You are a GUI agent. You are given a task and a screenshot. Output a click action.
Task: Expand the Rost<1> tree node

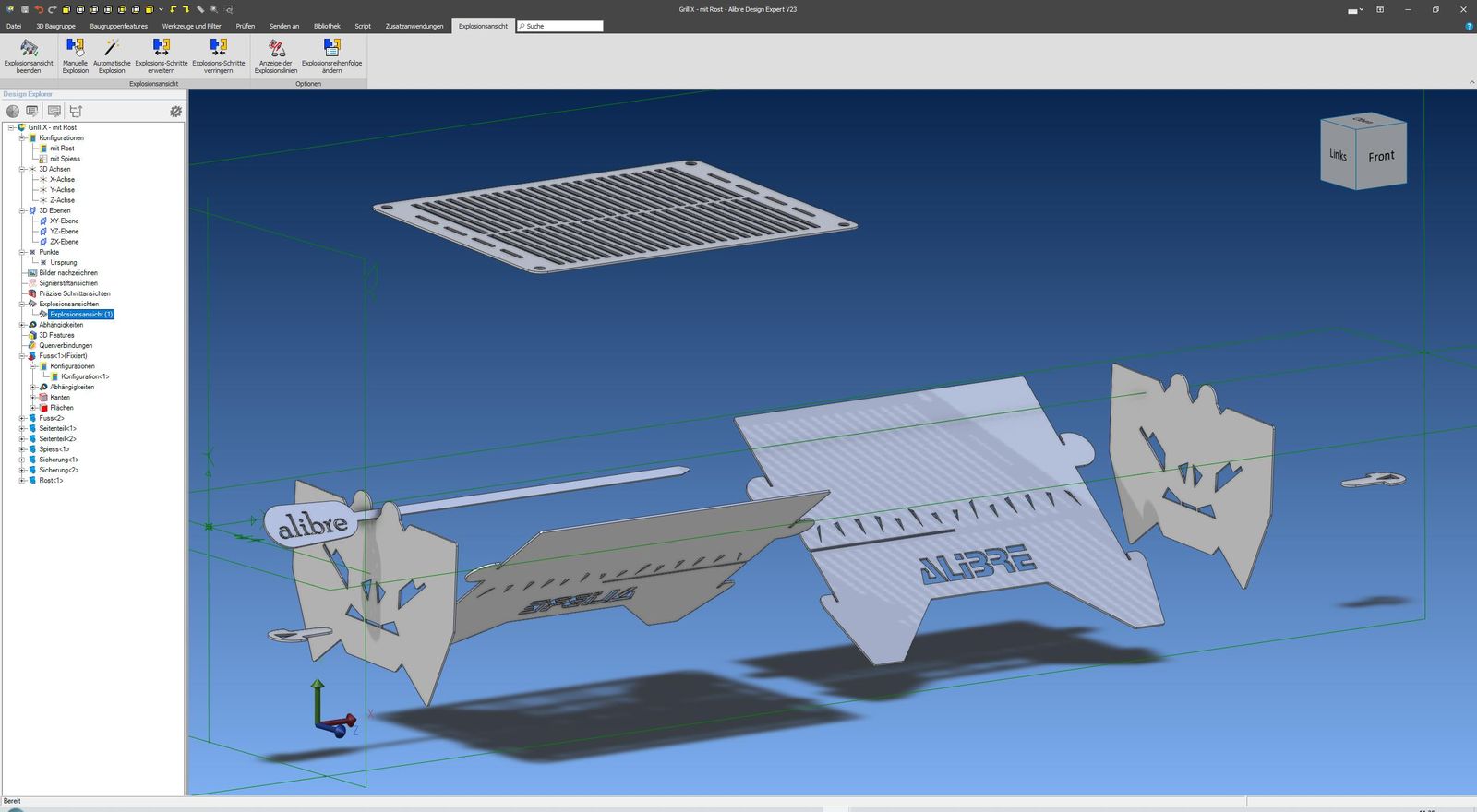click(22, 480)
